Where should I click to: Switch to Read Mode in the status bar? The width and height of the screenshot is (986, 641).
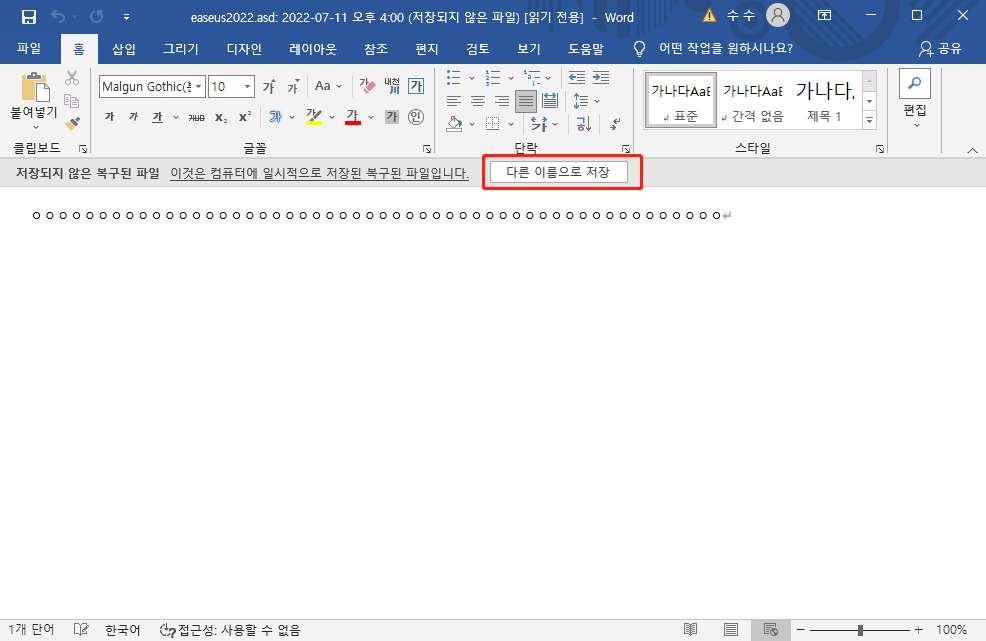click(690, 630)
